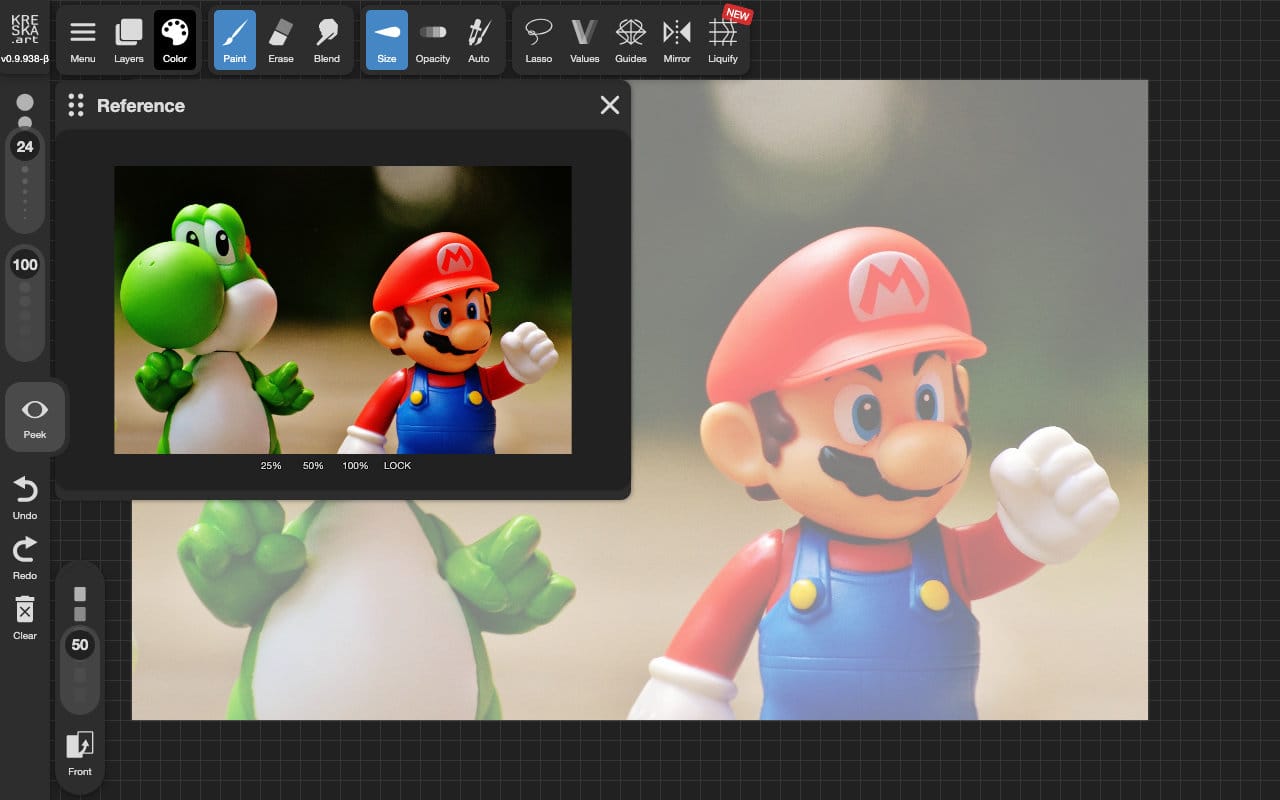Image resolution: width=1280 pixels, height=800 pixels.
Task: Activate the Mirror tool
Action: click(x=677, y=40)
